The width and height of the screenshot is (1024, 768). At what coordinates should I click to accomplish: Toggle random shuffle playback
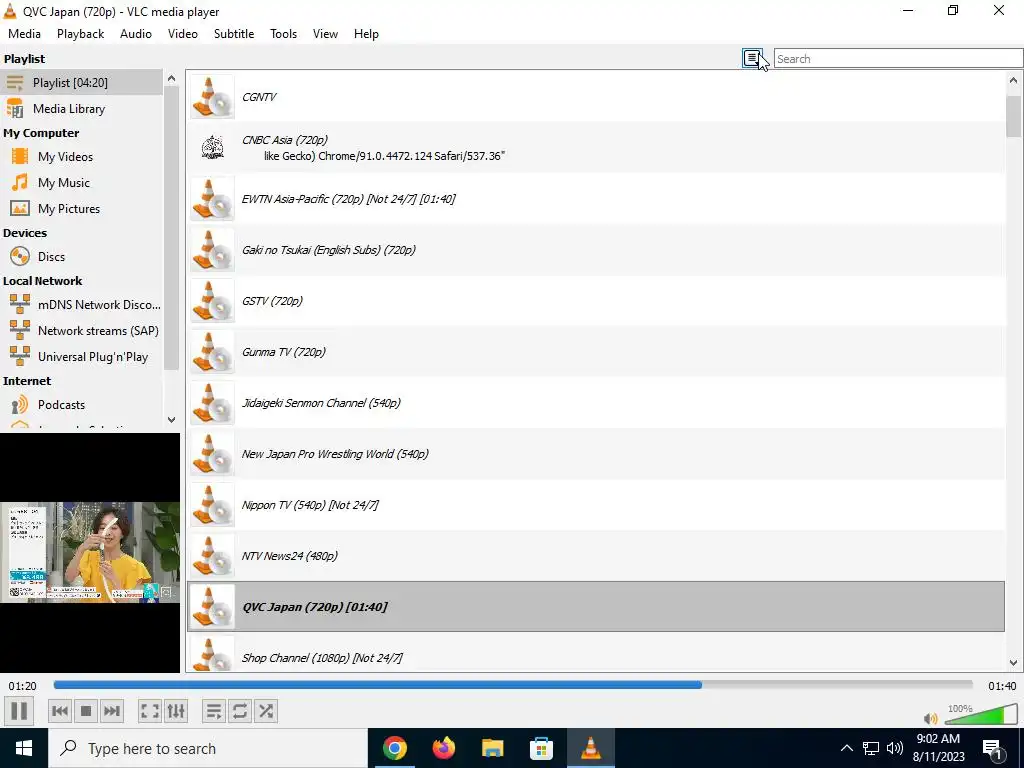[266, 711]
